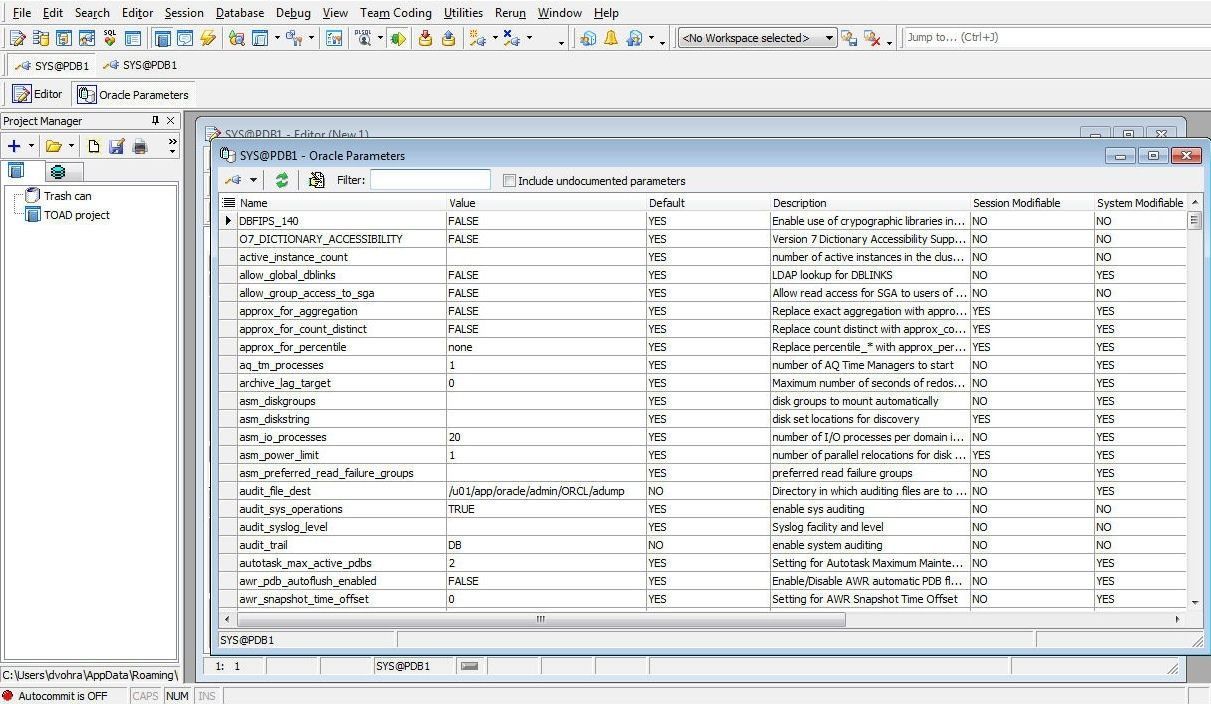
Task: Click the SQL optimizer icon in toolbar
Action: click(109, 38)
